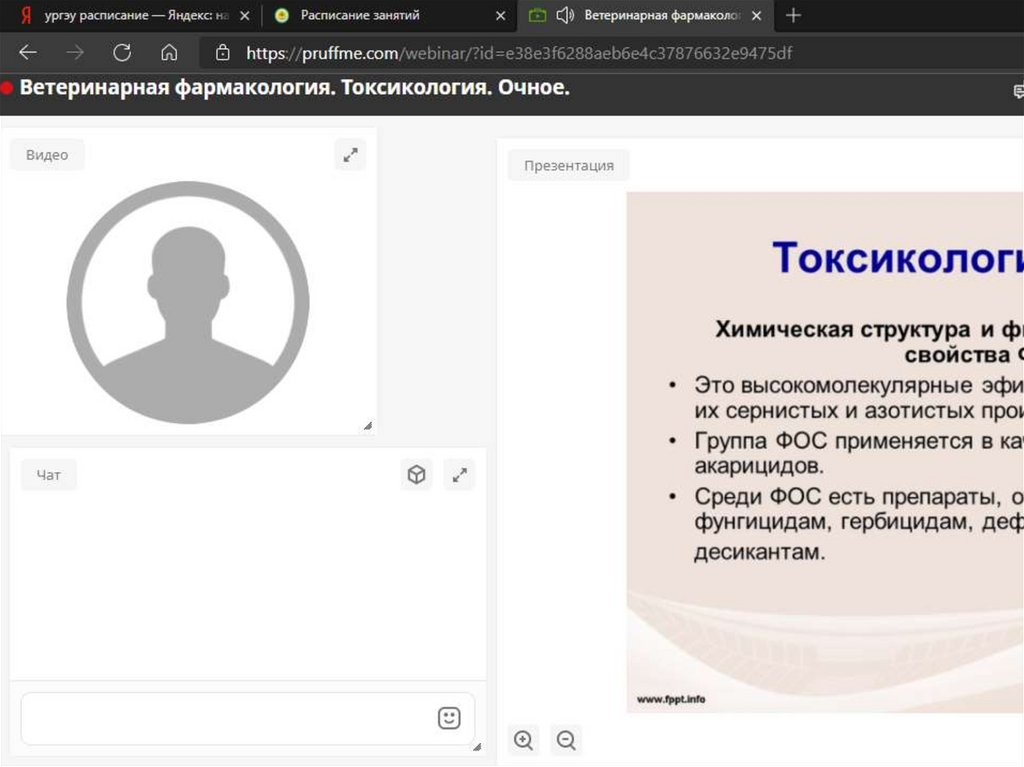
Task: Expand the Video panel to fullscreen
Action: coord(350,155)
